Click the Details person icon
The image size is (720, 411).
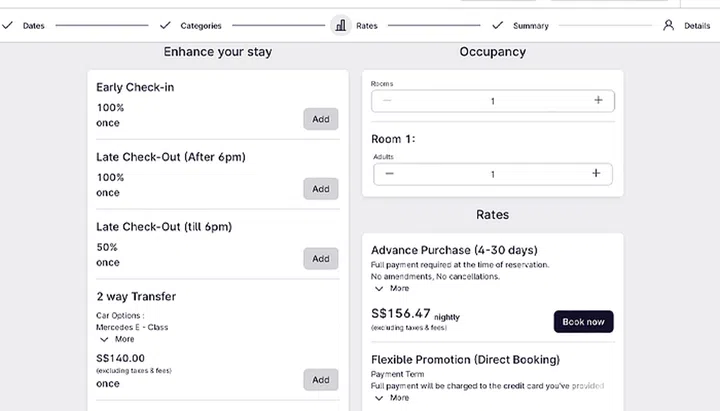click(x=668, y=25)
